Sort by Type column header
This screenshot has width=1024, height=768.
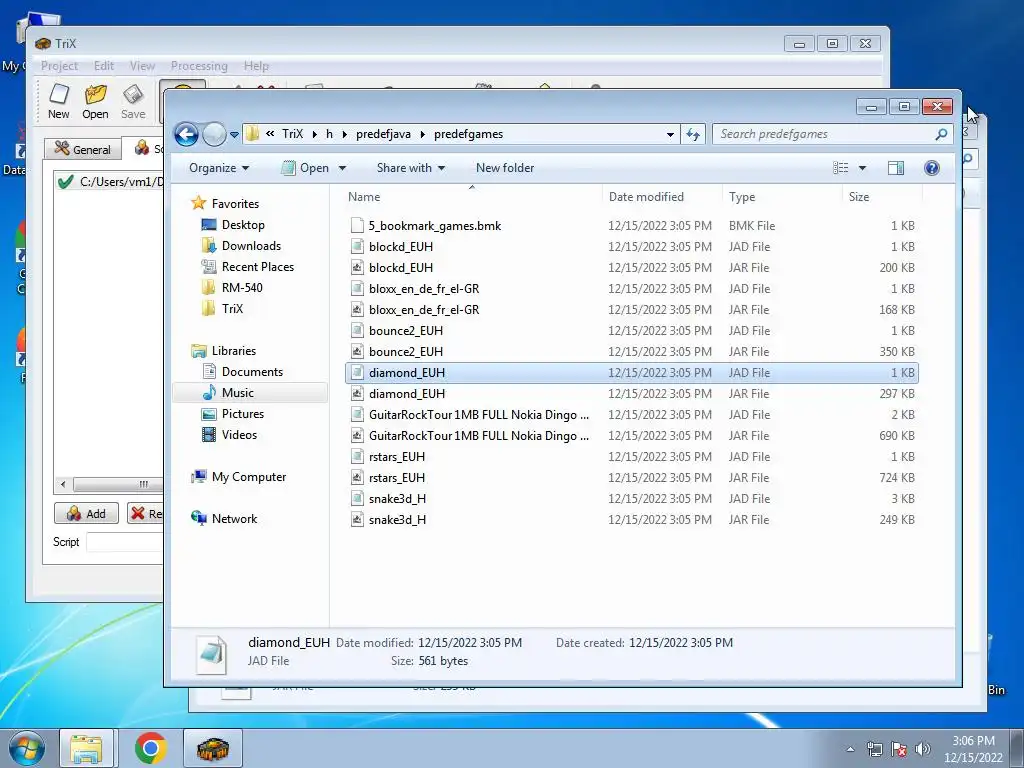click(x=782, y=197)
